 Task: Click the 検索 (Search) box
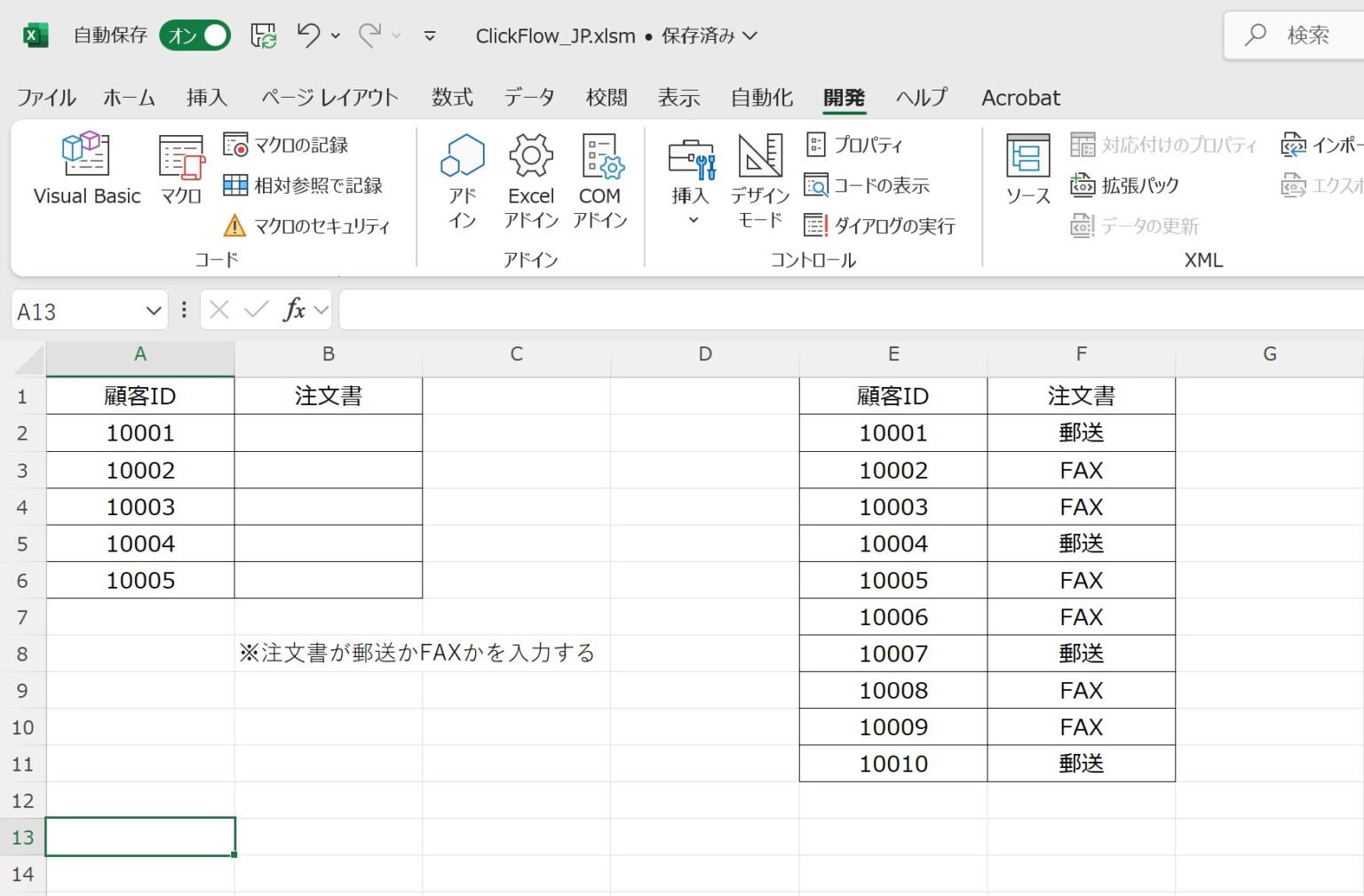(x=1301, y=36)
